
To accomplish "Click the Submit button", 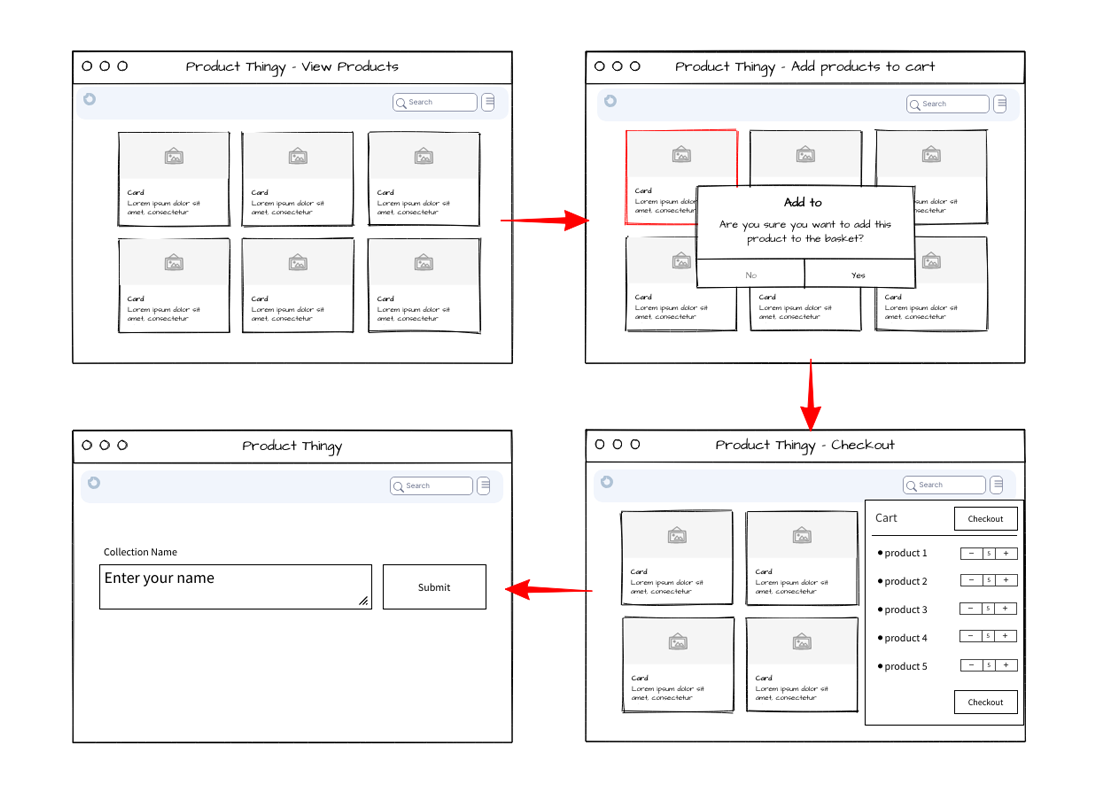I will (x=434, y=587).
